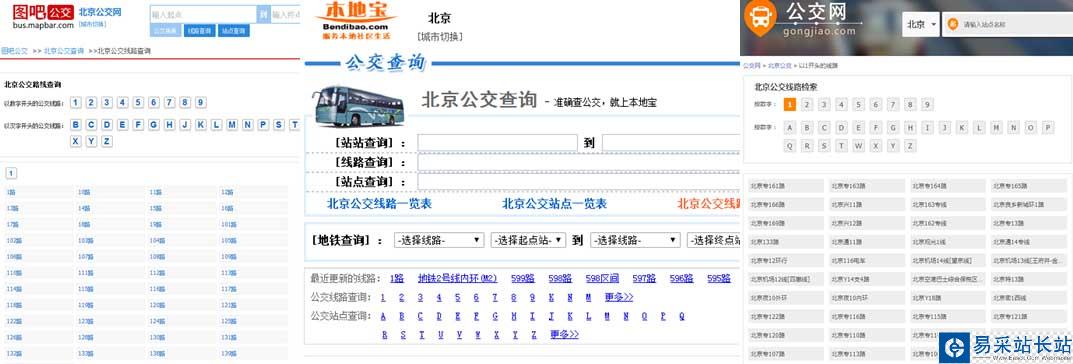
Task: Open the 599路 recently updated route link
Action: [x=522, y=278]
